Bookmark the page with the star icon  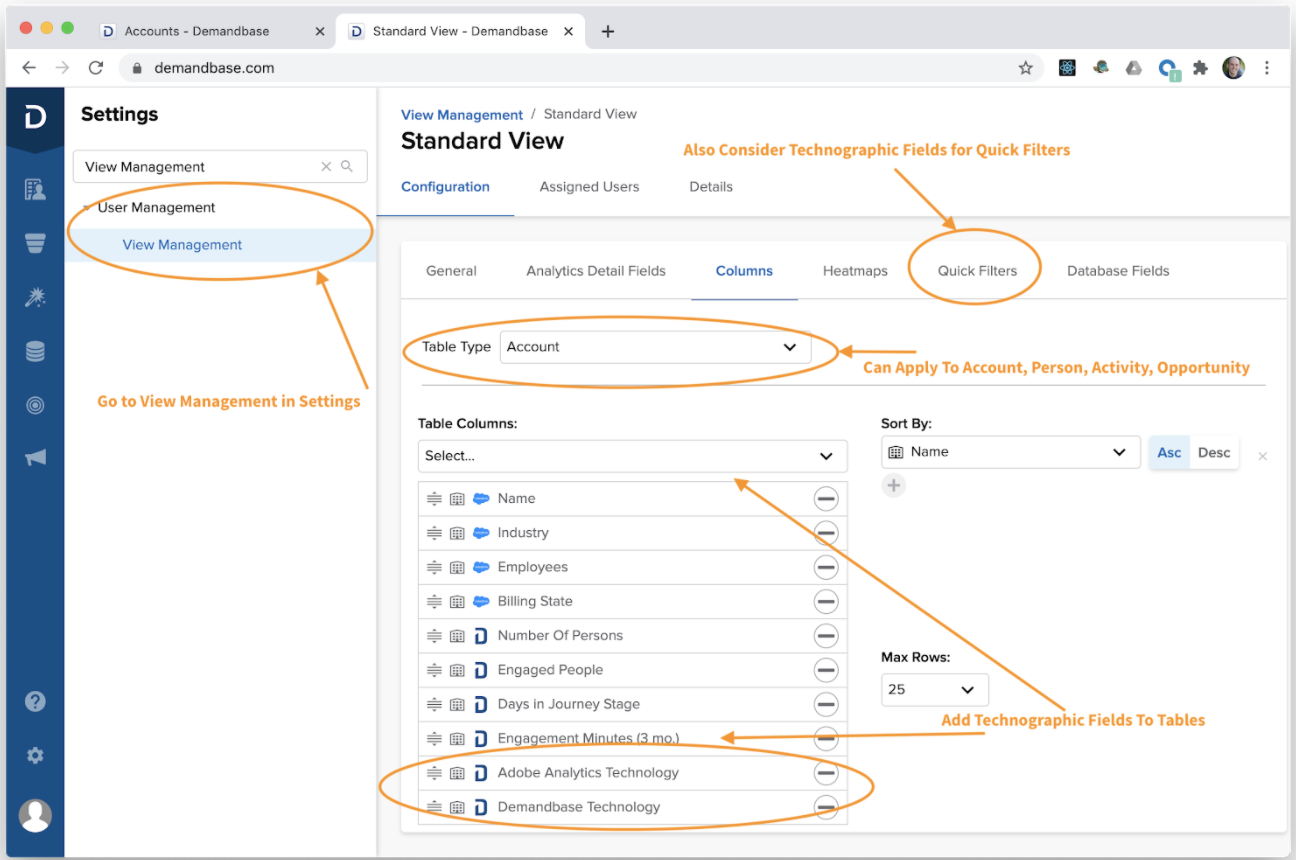1025,68
